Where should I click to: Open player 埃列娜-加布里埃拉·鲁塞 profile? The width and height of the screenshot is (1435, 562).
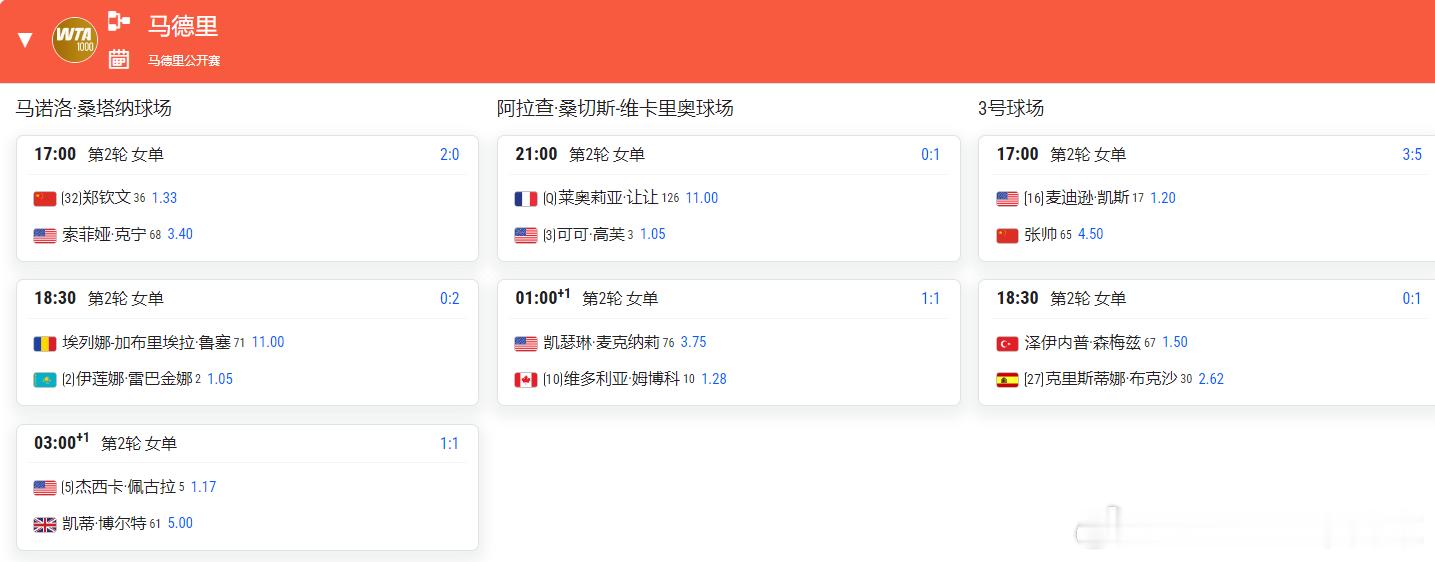146,342
